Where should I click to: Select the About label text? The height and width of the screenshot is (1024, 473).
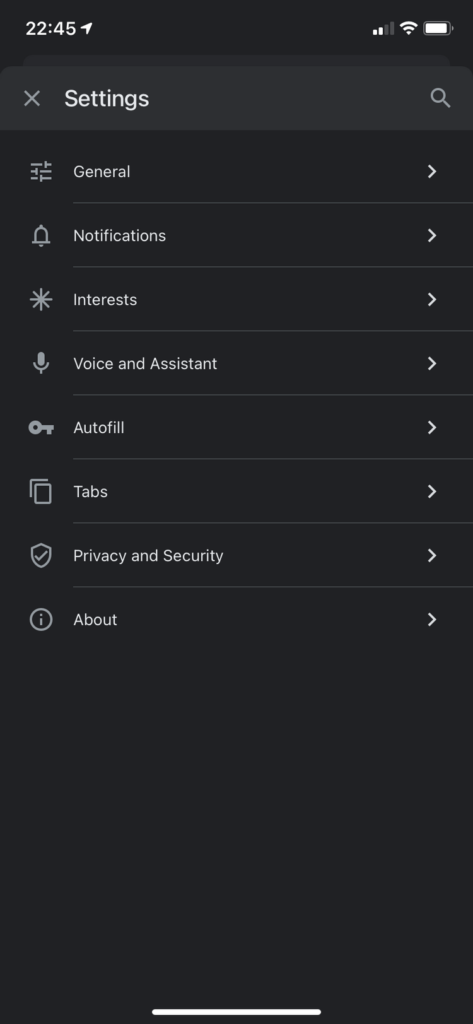coord(95,620)
